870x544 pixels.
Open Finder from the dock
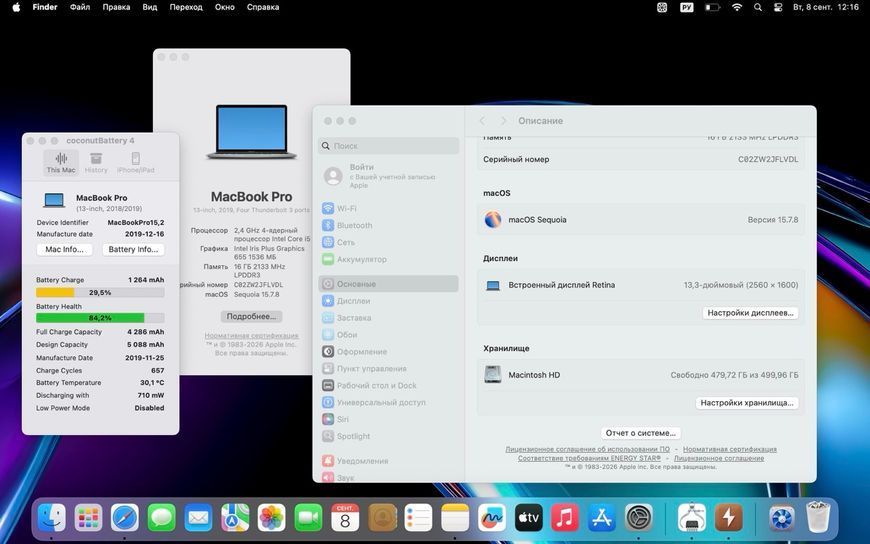(x=52, y=518)
